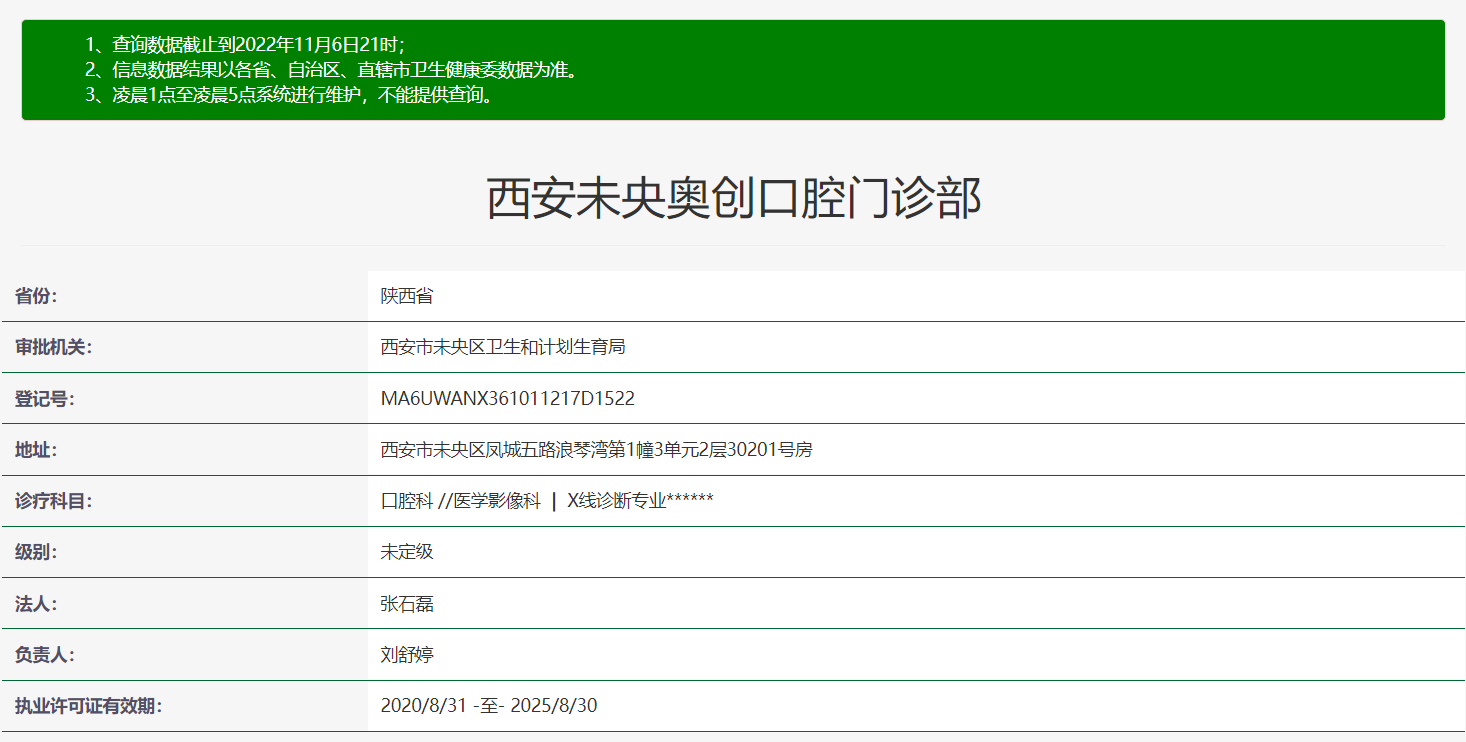Click the 级别 row label
1466x742 pixels.
pyautogui.click(x=36, y=552)
